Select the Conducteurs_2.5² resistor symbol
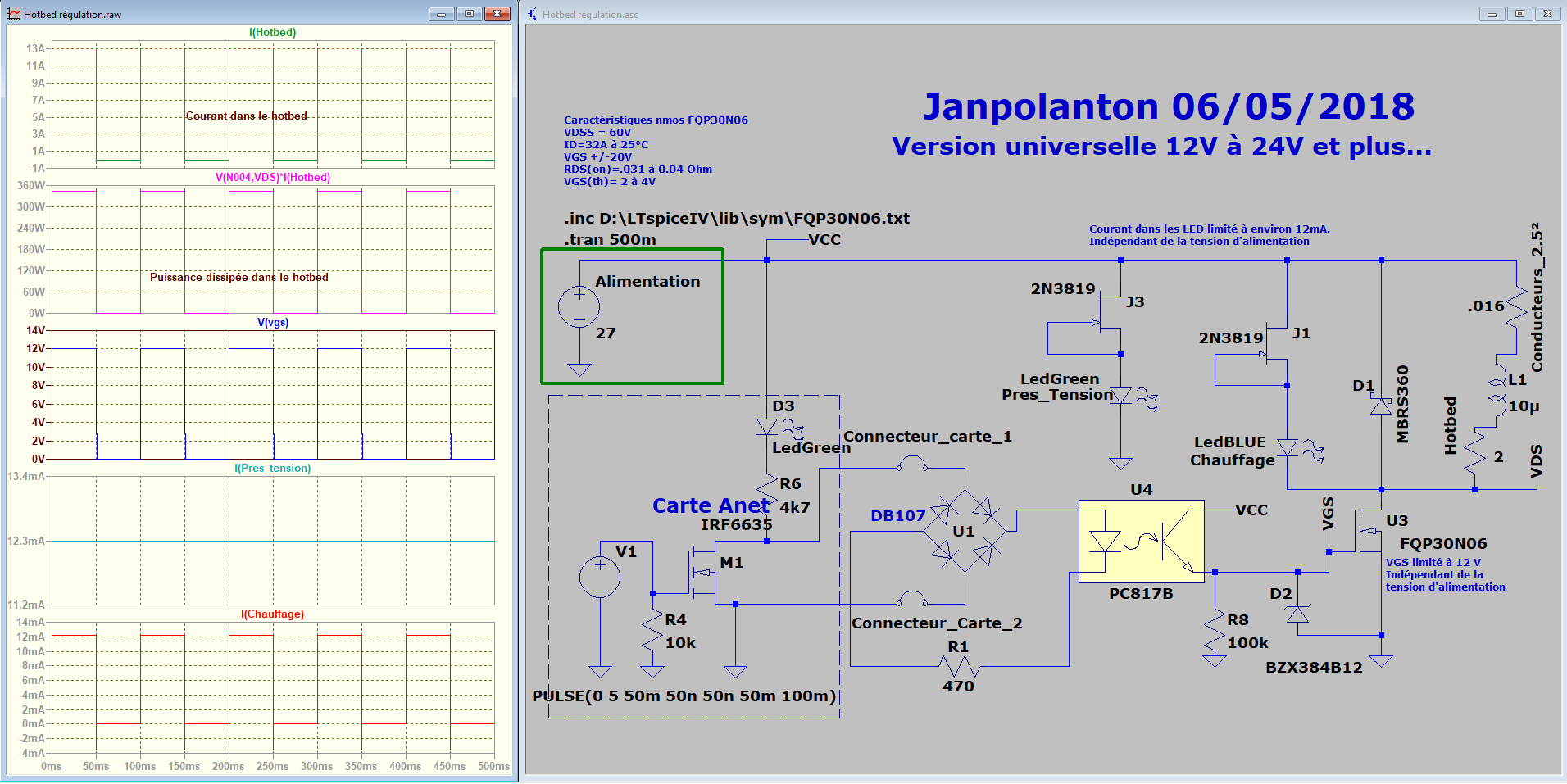The height and width of the screenshot is (784, 1567). pos(1516,308)
